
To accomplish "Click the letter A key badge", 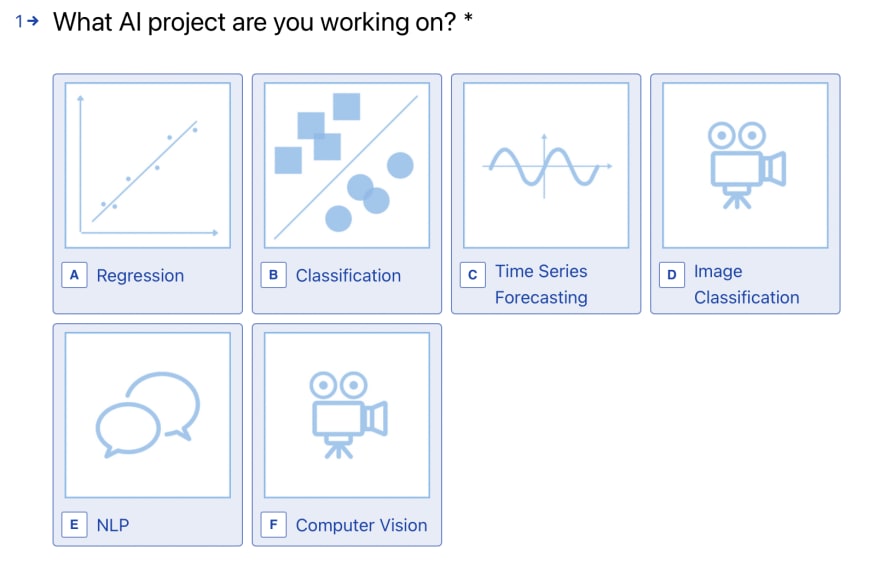I will point(74,275).
